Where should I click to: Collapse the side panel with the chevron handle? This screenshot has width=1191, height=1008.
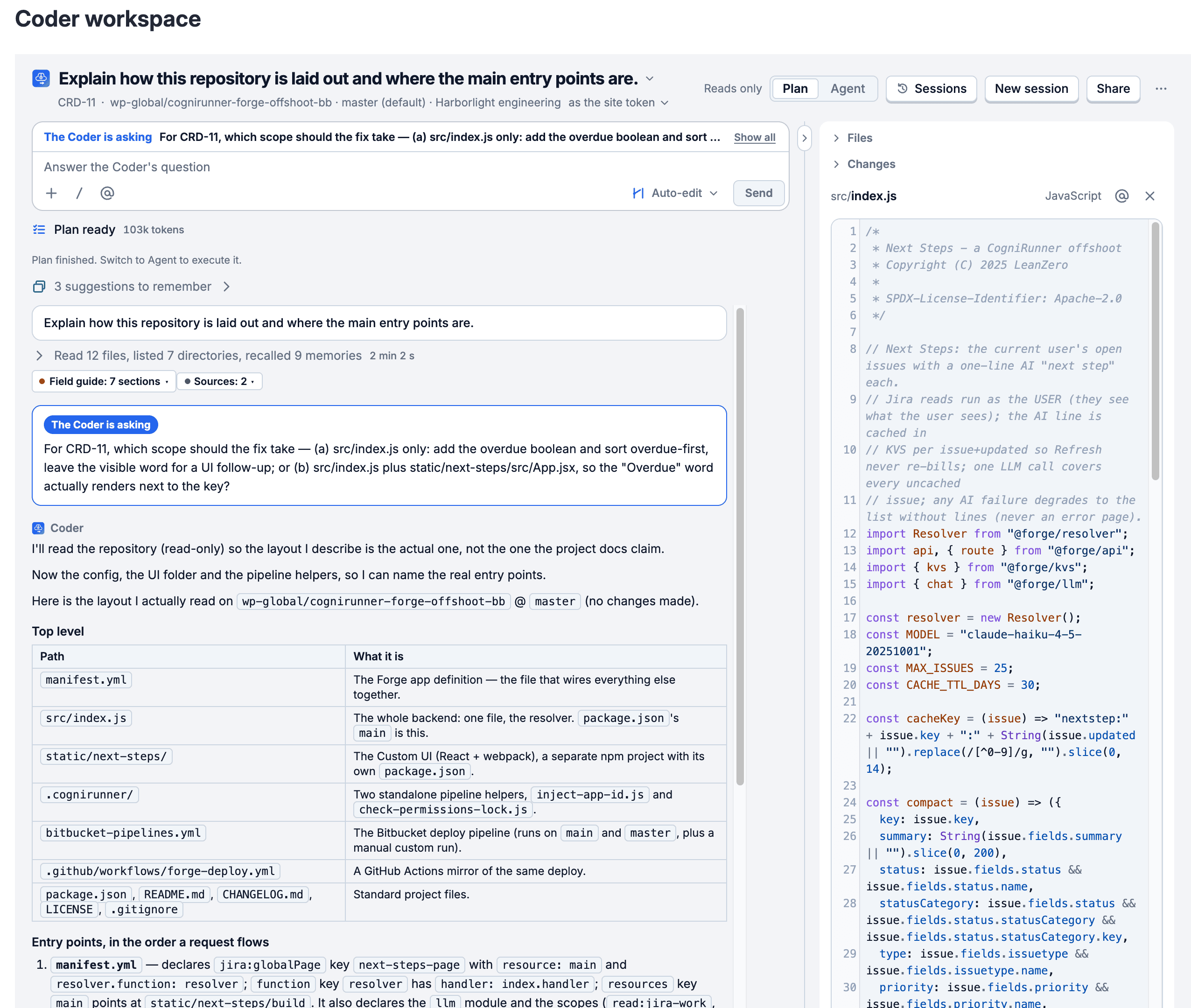pyautogui.click(x=804, y=138)
